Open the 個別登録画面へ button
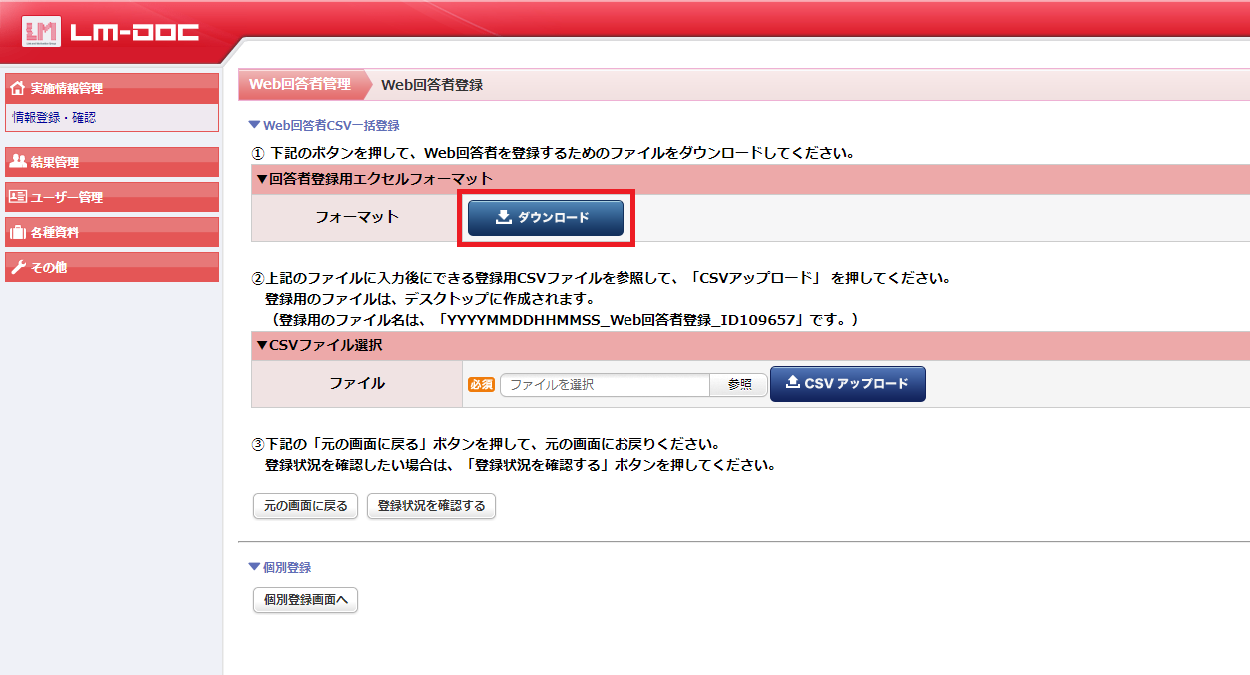Screen dimensions: 1250x675 [x=305, y=600]
